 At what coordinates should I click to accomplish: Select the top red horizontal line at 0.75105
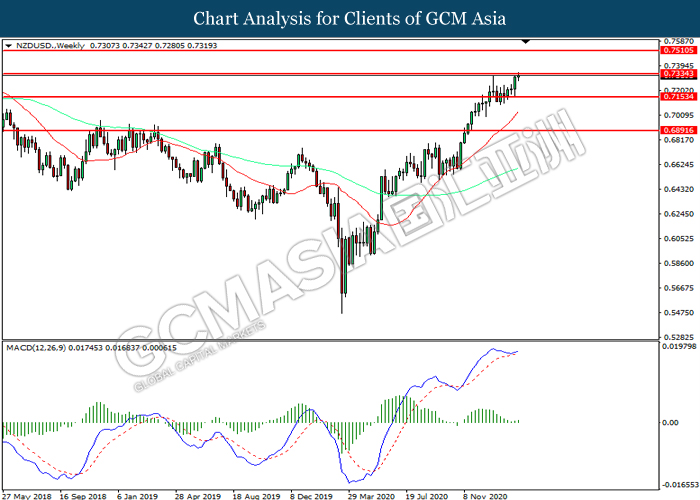(330, 50)
